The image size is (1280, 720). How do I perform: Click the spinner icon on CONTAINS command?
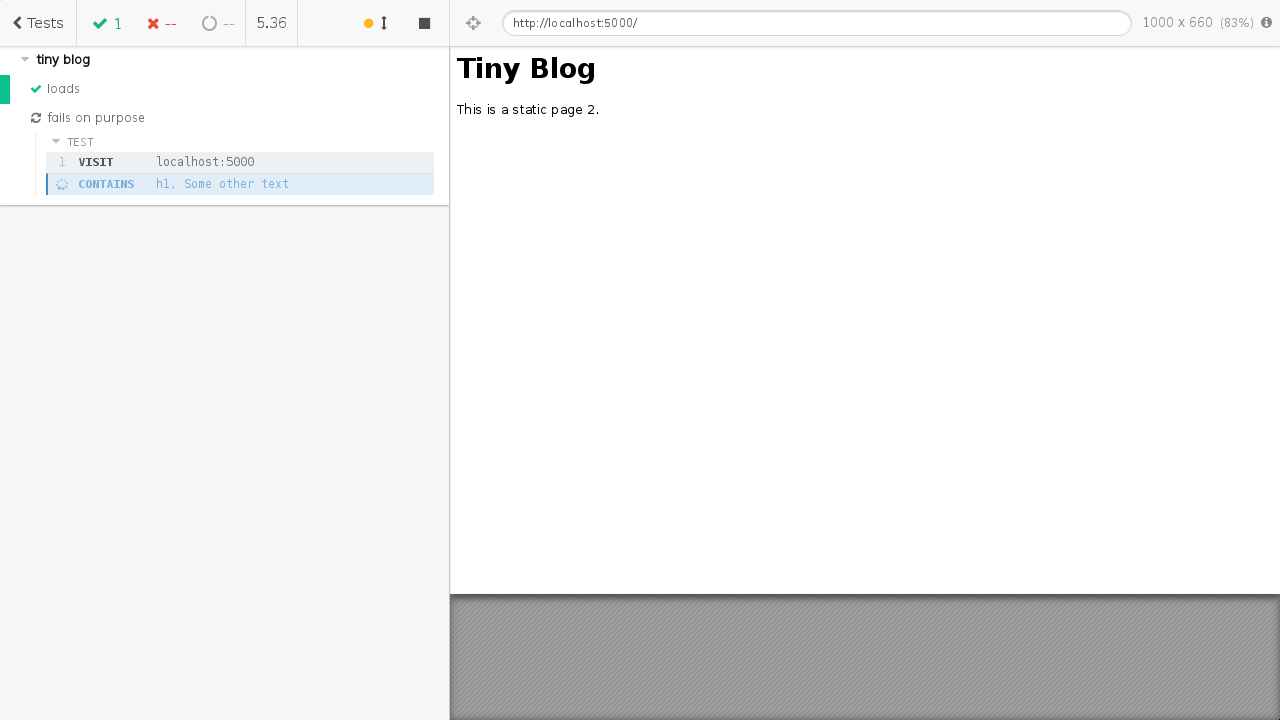(62, 185)
